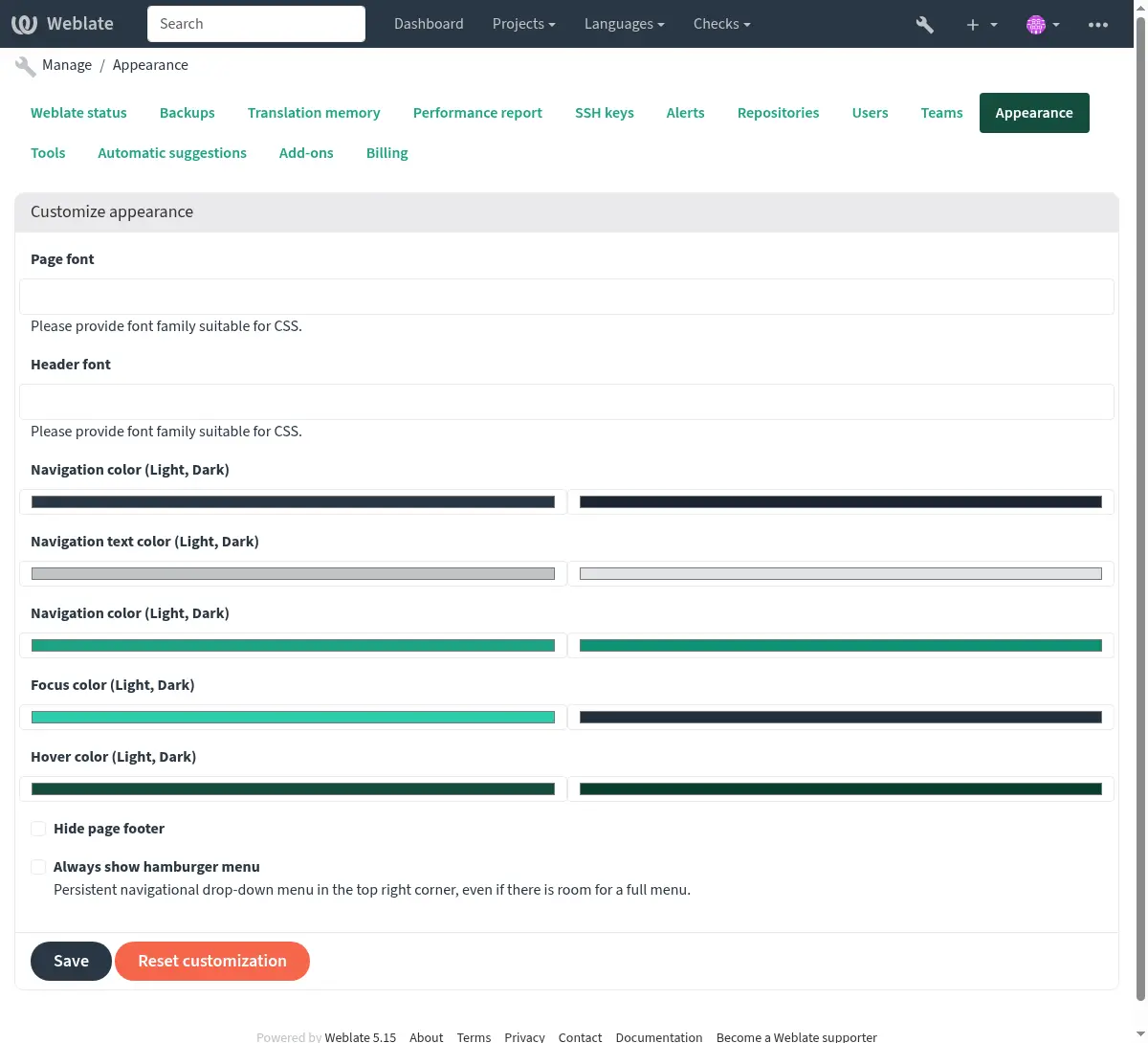
Task: Switch to the Tools tab
Action: pyautogui.click(x=48, y=153)
